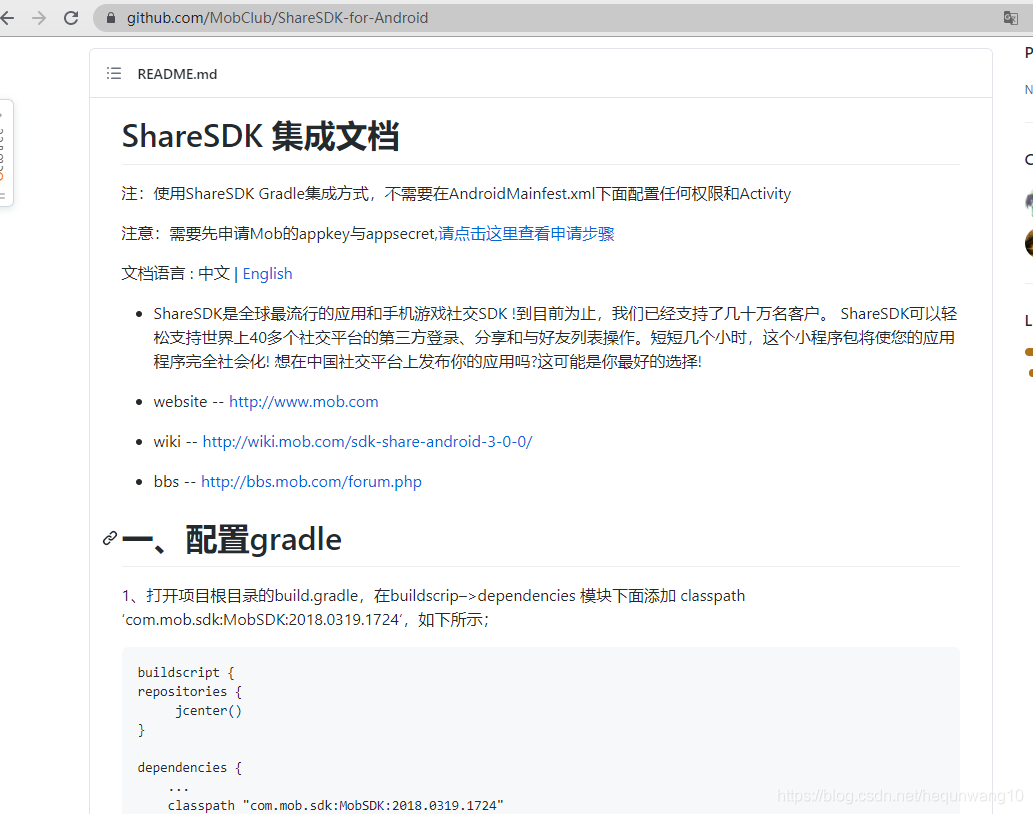Open the first contributor avatar

click(1029, 203)
